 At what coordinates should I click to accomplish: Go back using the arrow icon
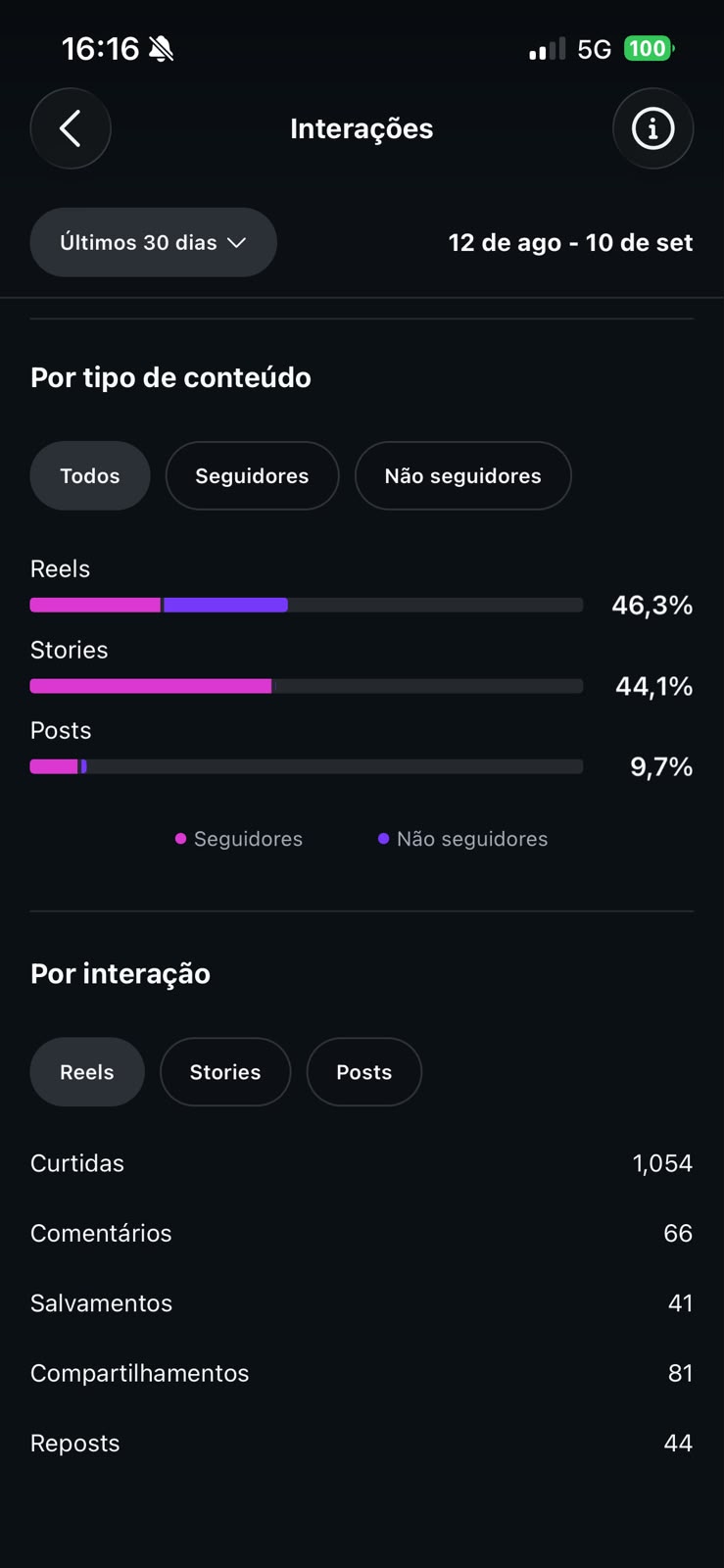tap(71, 128)
